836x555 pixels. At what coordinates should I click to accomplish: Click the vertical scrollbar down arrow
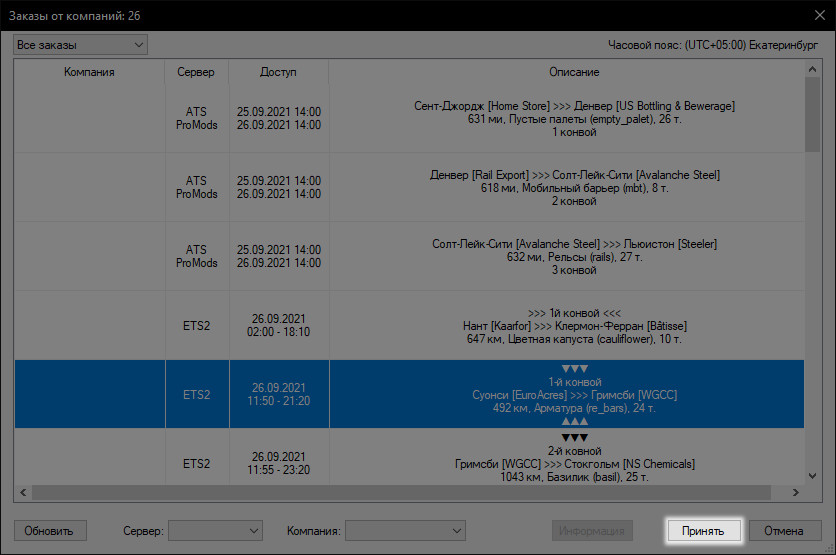812,476
